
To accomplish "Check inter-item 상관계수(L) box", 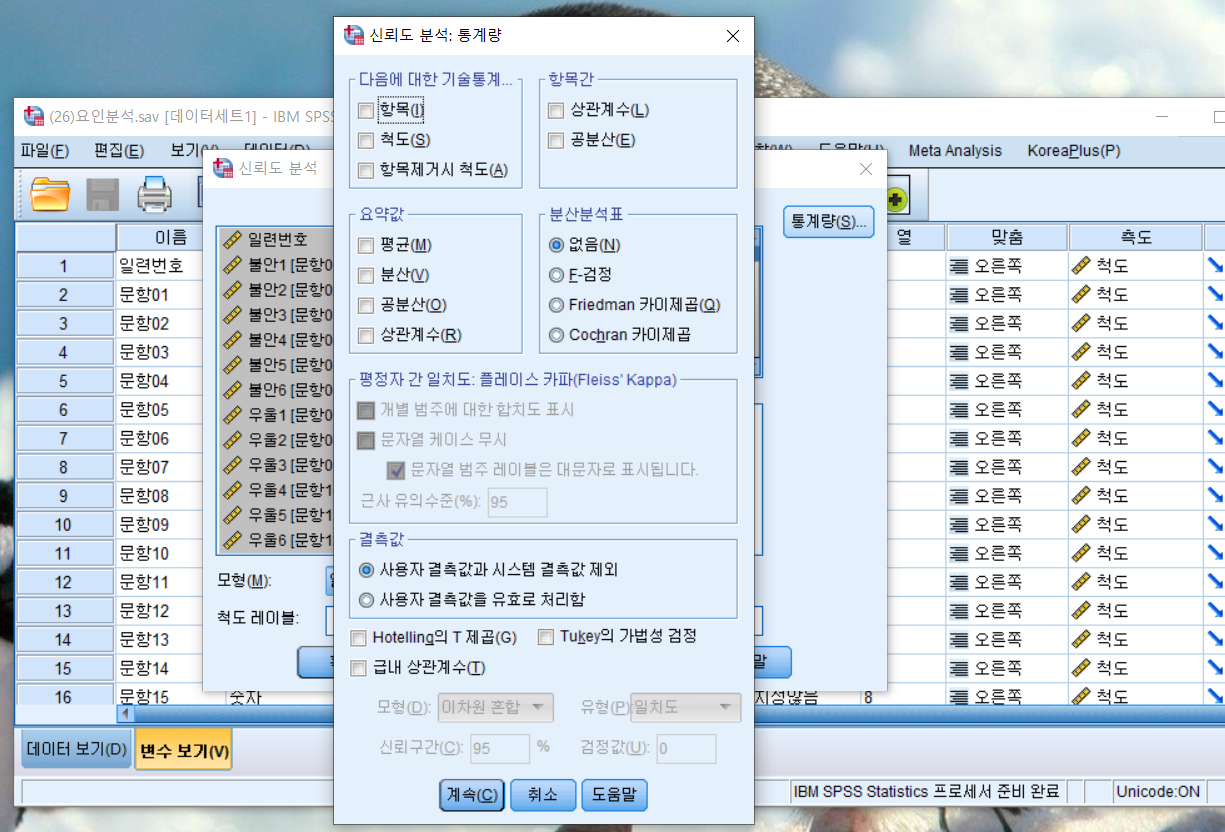I will pyautogui.click(x=556, y=110).
